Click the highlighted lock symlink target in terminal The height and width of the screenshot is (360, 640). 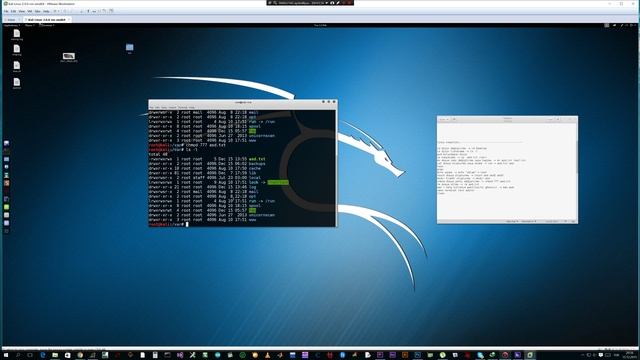click(x=278, y=182)
